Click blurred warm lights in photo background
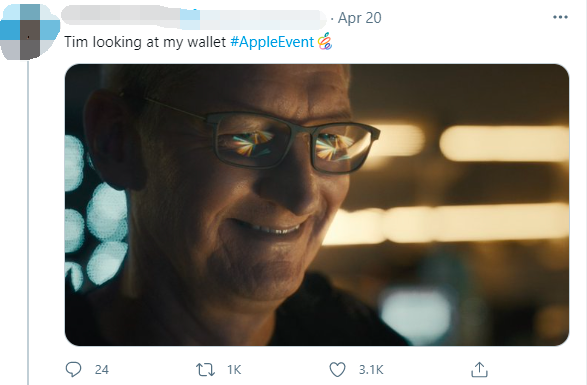 tap(504, 143)
